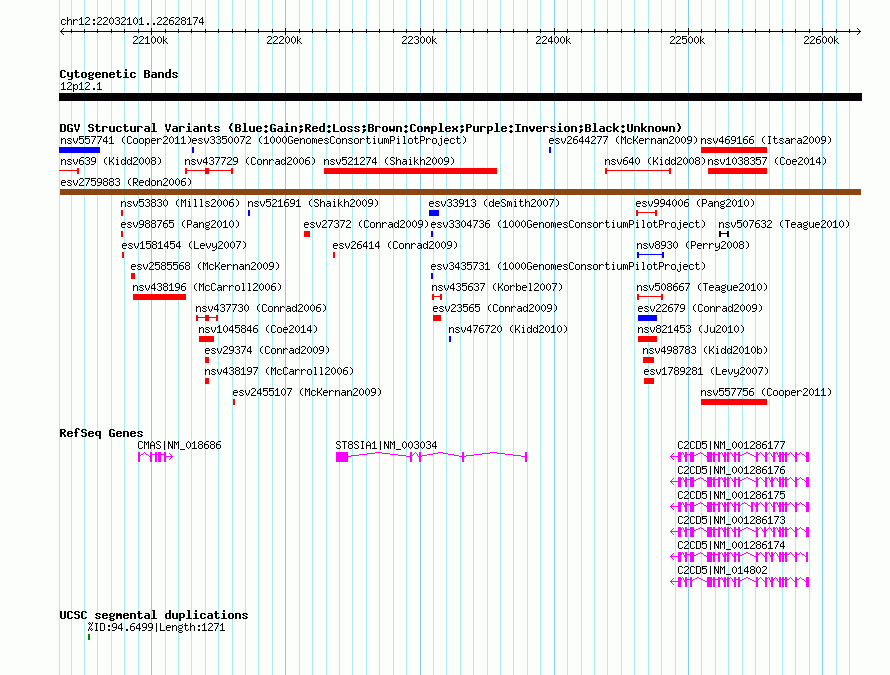Click the CMAS gene exon glyph
This screenshot has height=675, width=890.
click(x=155, y=457)
